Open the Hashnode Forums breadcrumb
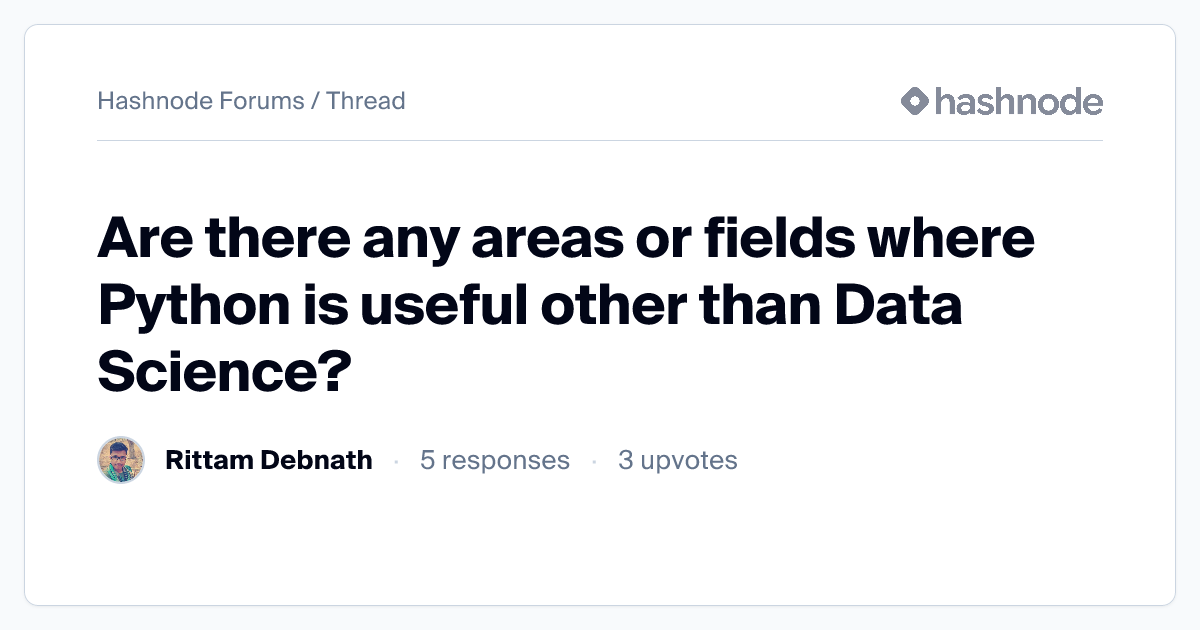Image resolution: width=1200 pixels, height=630 pixels. [x=200, y=101]
